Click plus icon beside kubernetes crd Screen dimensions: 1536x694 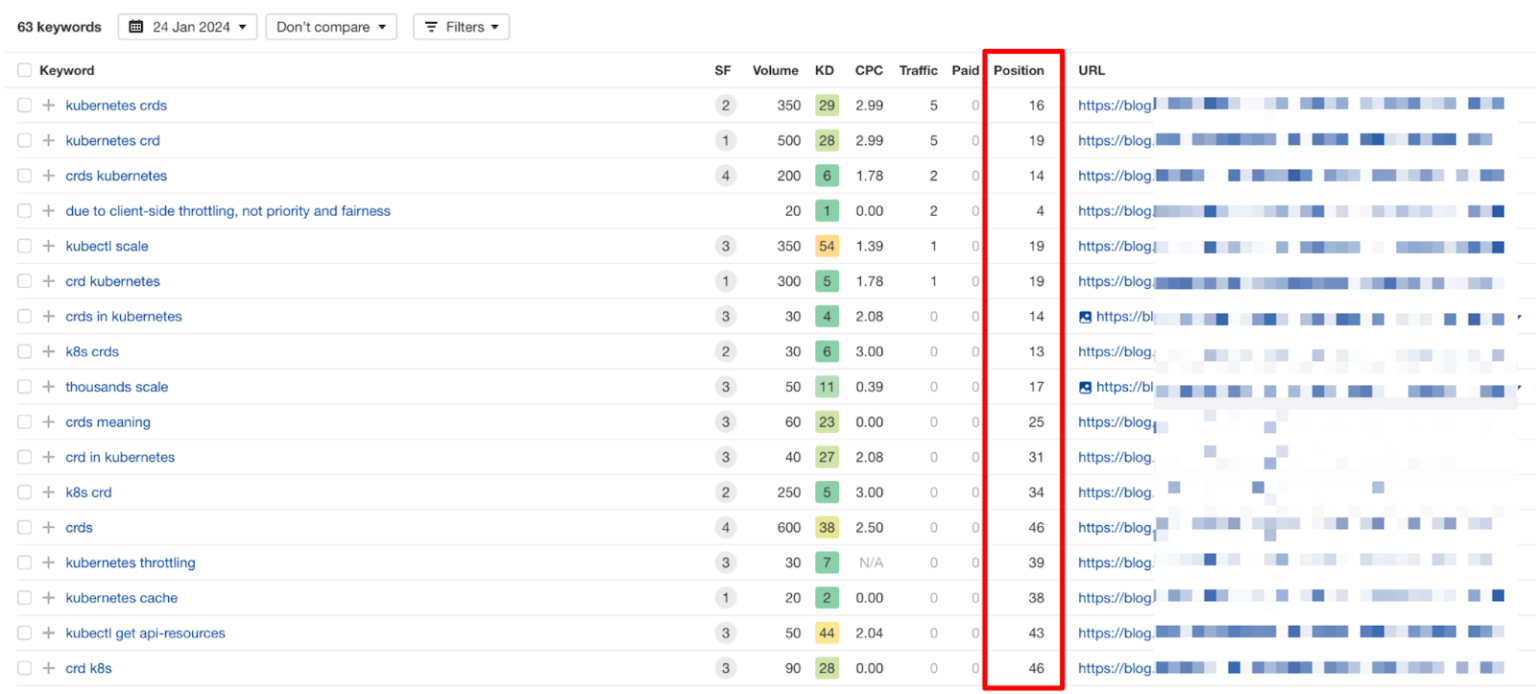coord(48,141)
